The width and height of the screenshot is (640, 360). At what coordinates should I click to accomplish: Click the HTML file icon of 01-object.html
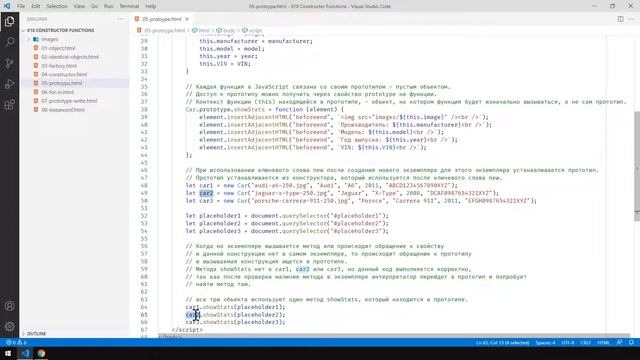[36, 48]
